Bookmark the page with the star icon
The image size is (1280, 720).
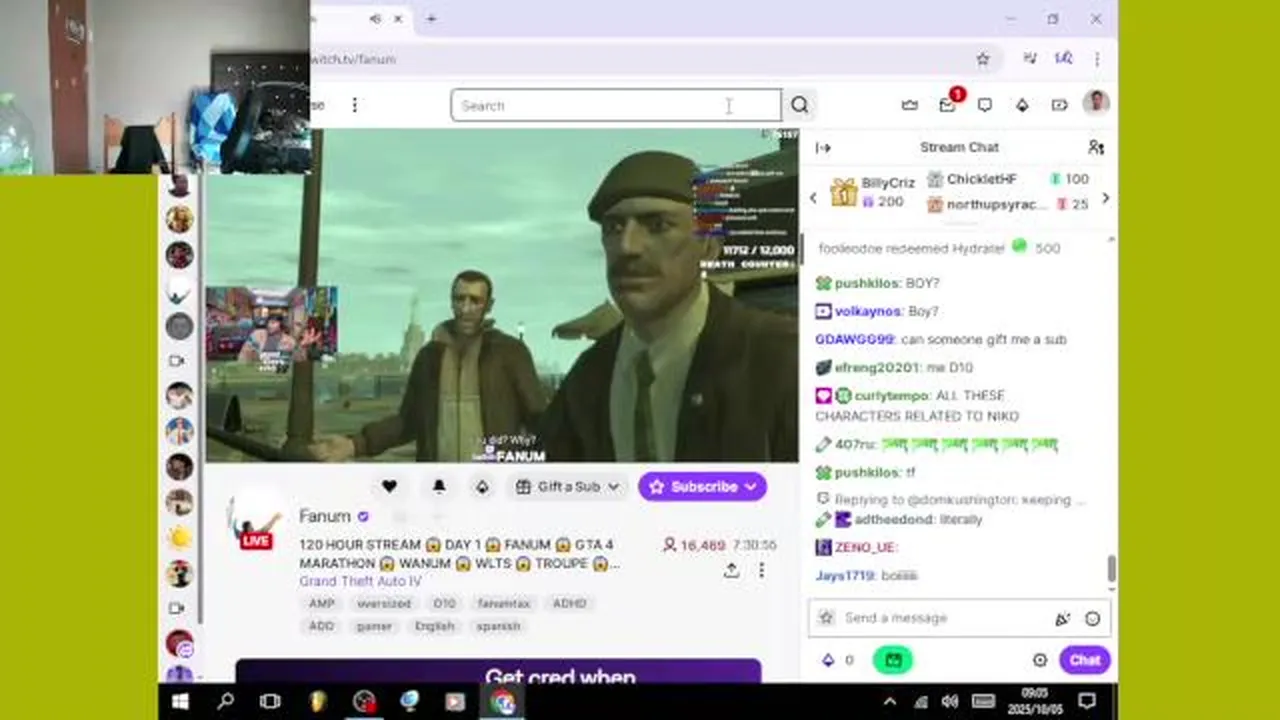click(x=983, y=59)
